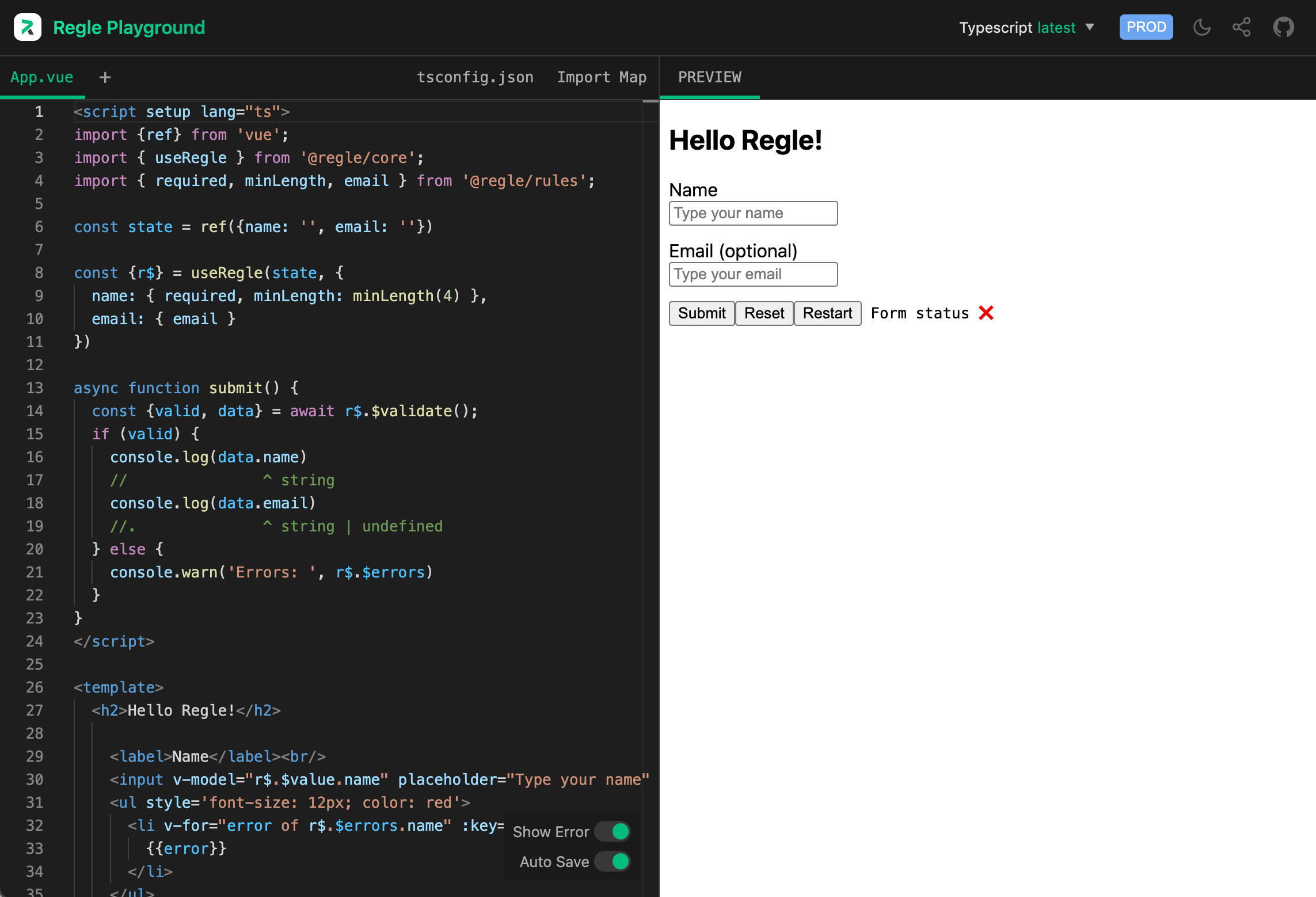Click the '</script>' closing tag
1316x897 pixels.
tap(114, 641)
